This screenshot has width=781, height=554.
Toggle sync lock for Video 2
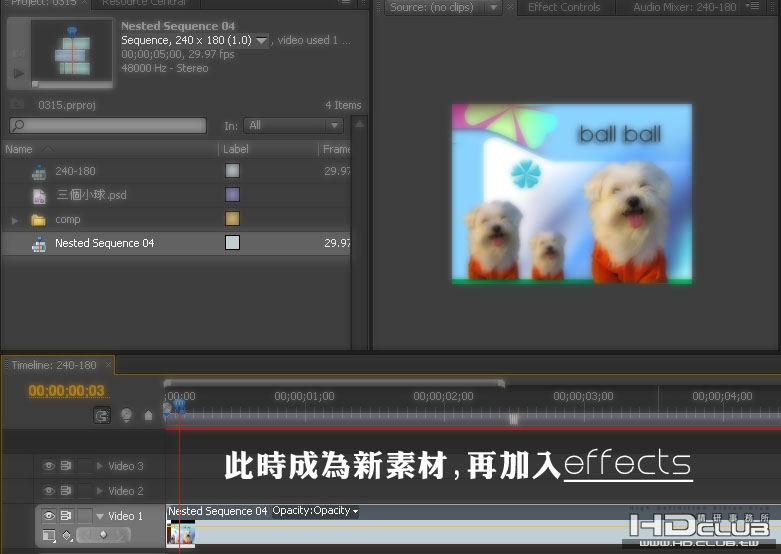(x=66, y=491)
